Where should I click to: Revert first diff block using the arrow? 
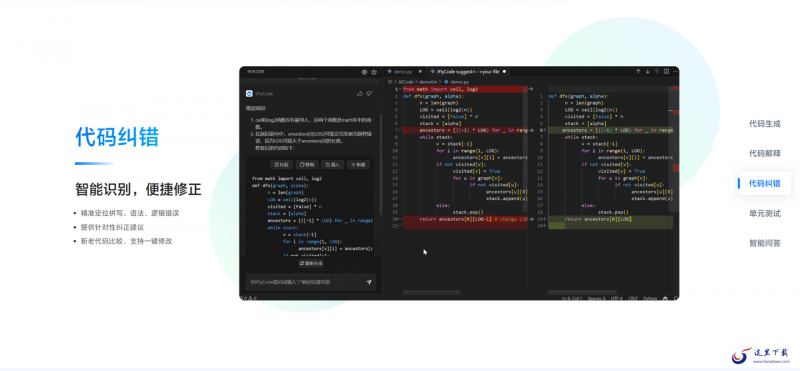tap(531, 89)
